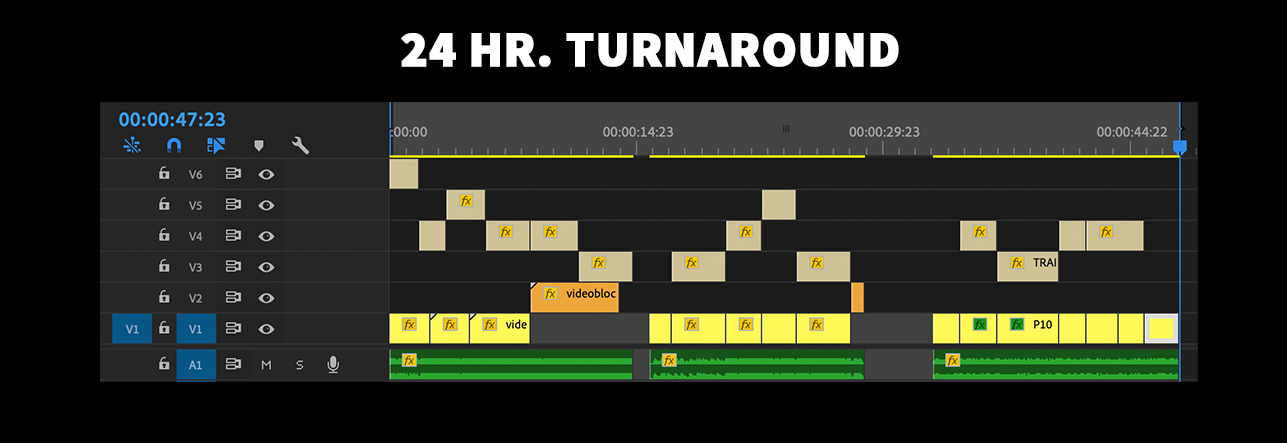Select the vide clip on V1
The width and height of the screenshot is (1287, 443).
pyautogui.click(x=499, y=328)
